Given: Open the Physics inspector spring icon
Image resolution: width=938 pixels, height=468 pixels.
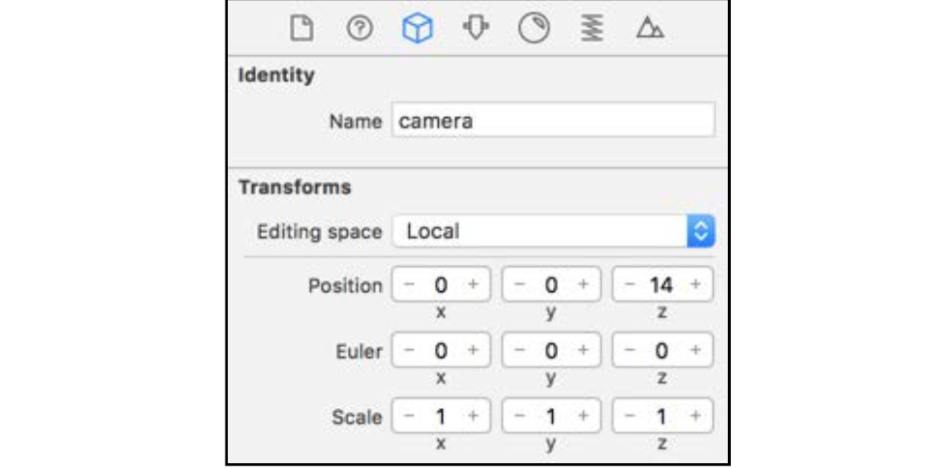Looking at the screenshot, I should (x=592, y=28).
